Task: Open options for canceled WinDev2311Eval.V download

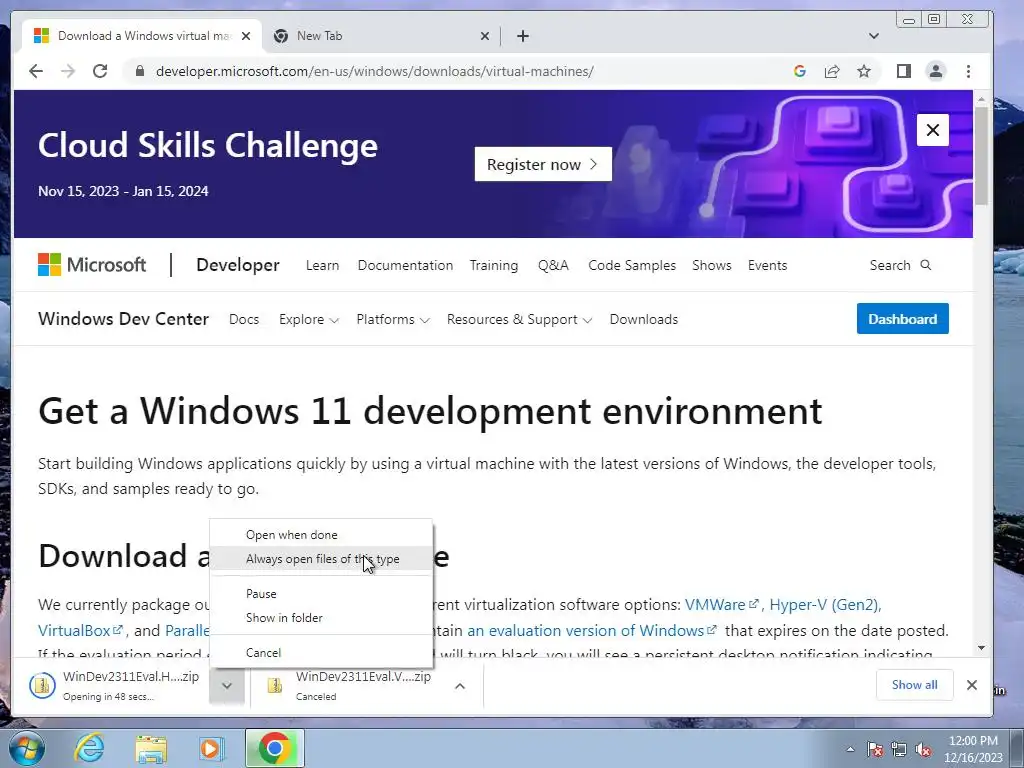Action: (x=460, y=686)
